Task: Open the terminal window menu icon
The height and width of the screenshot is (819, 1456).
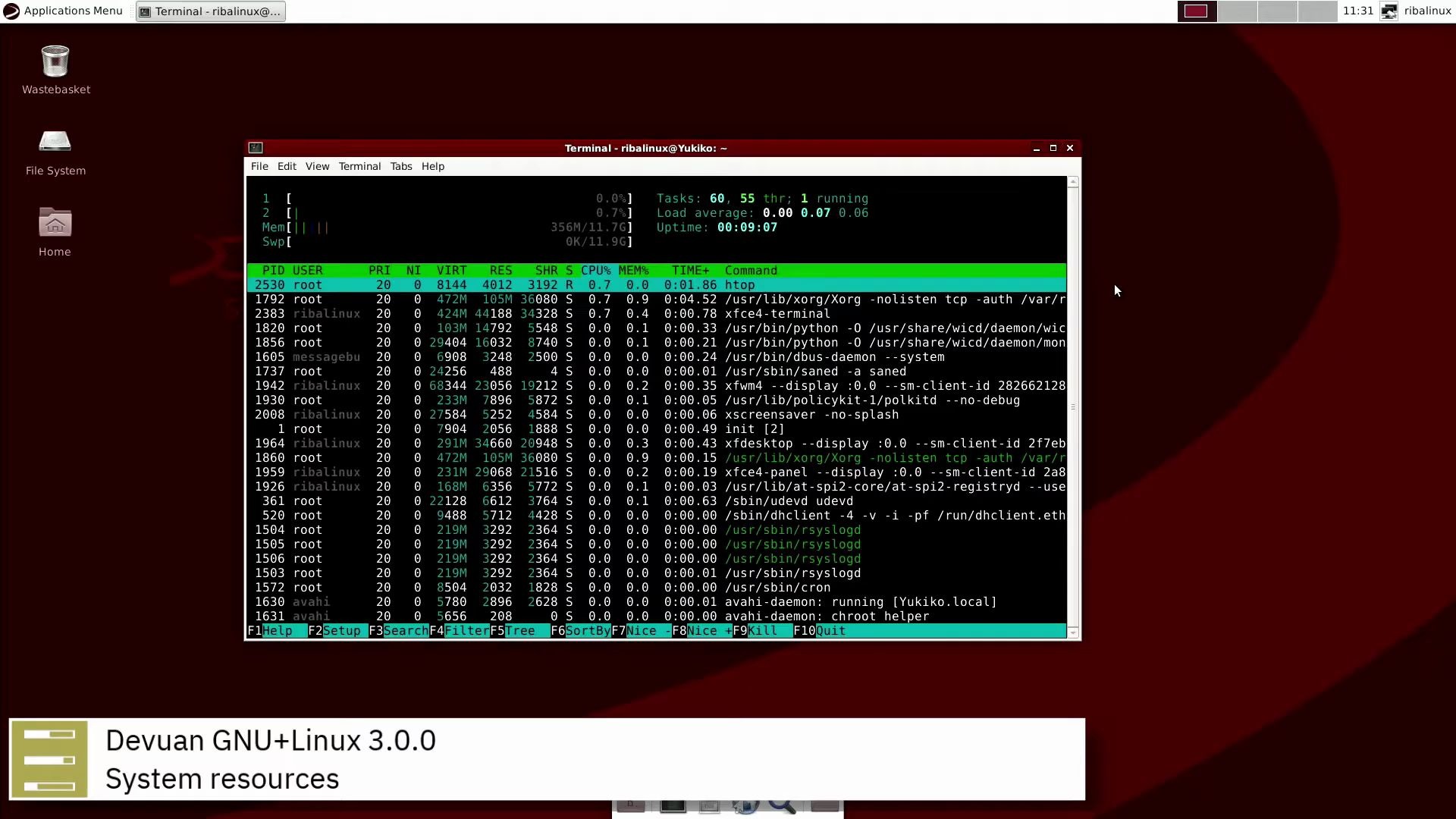Action: click(256, 148)
